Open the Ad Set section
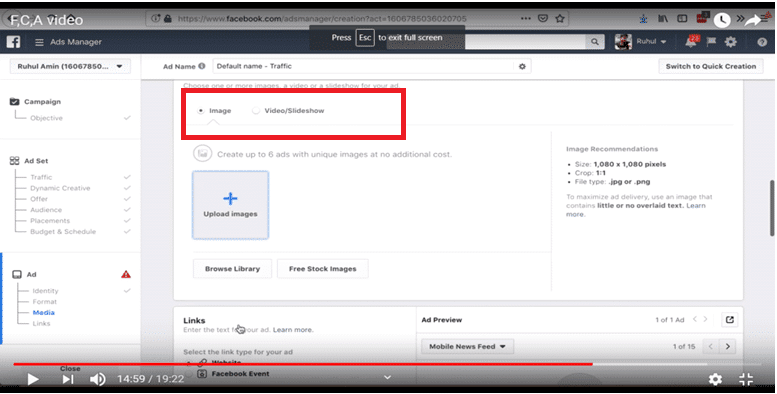 tap(36, 161)
